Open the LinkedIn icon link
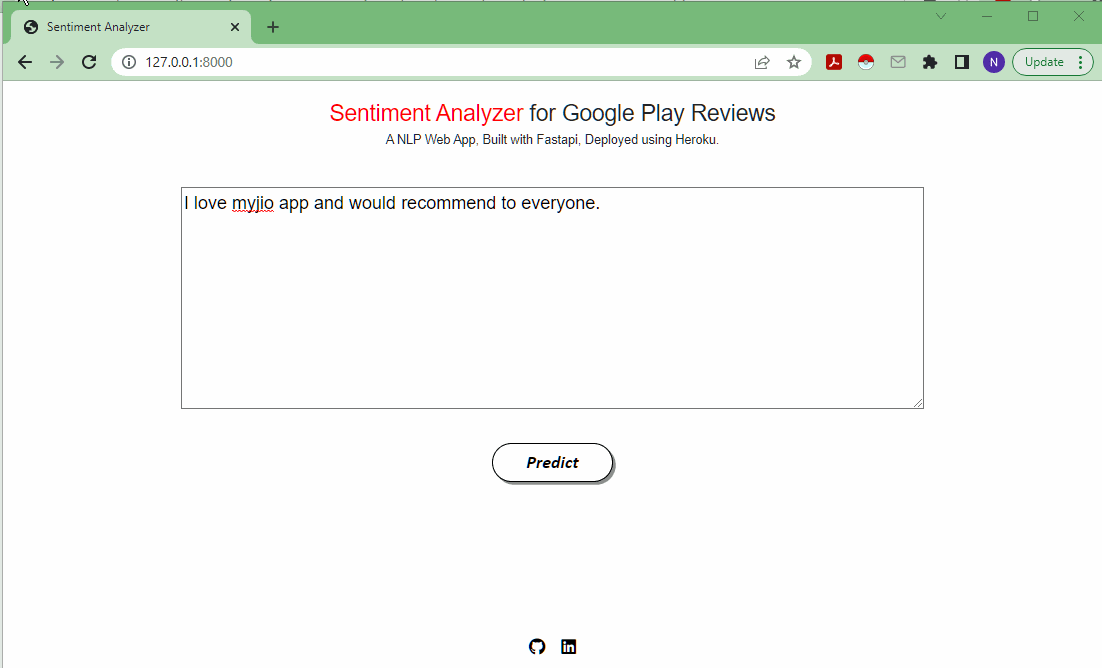 click(569, 646)
